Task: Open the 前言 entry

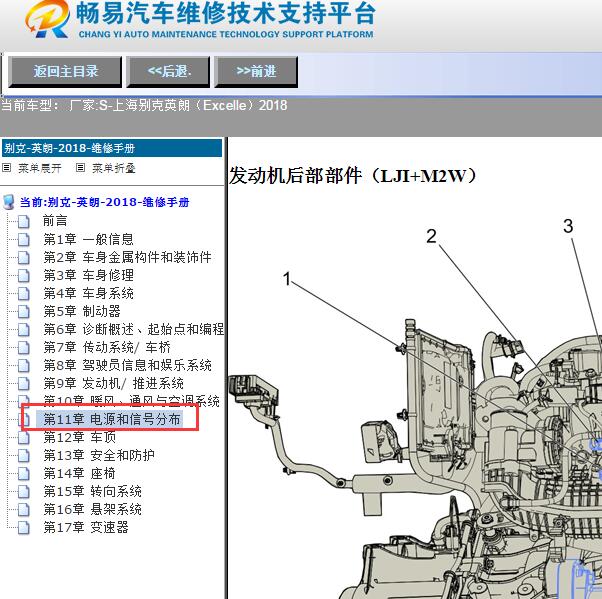Action: tap(55, 221)
